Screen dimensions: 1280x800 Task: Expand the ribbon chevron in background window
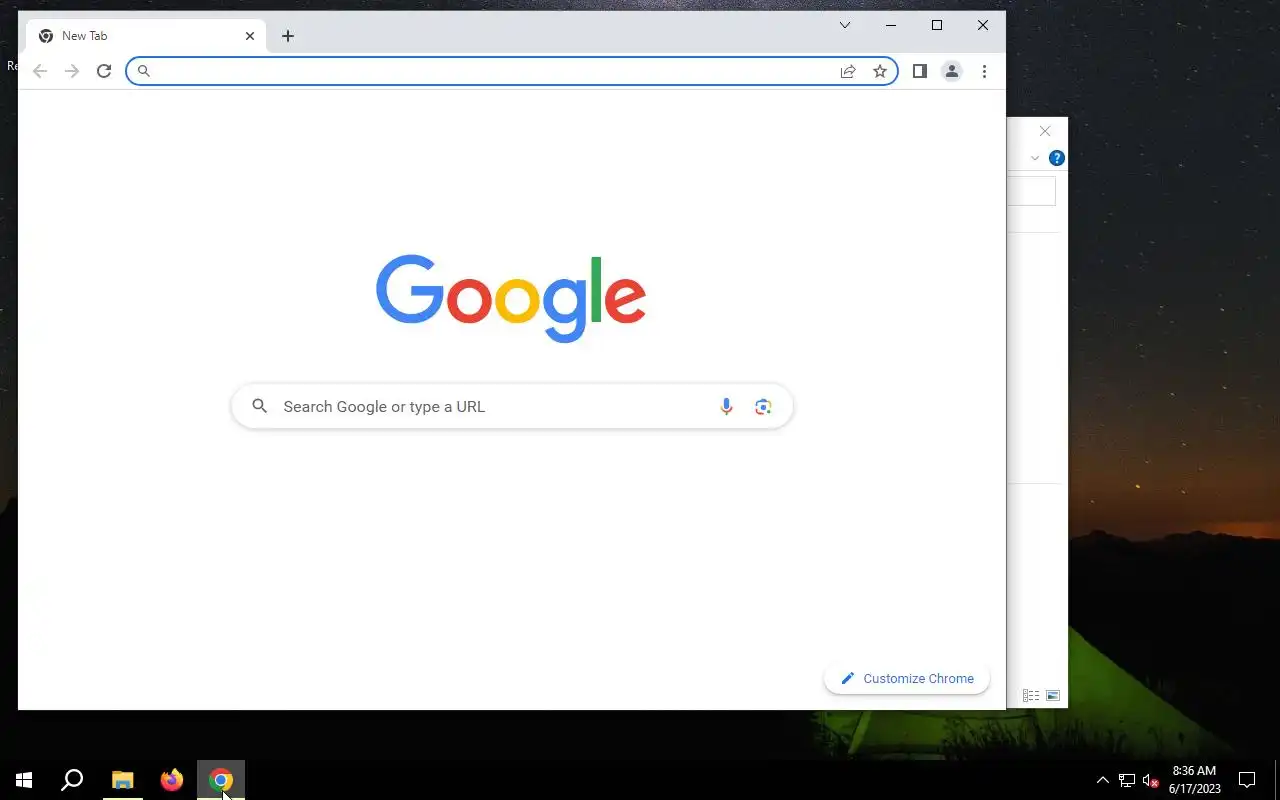point(1035,158)
